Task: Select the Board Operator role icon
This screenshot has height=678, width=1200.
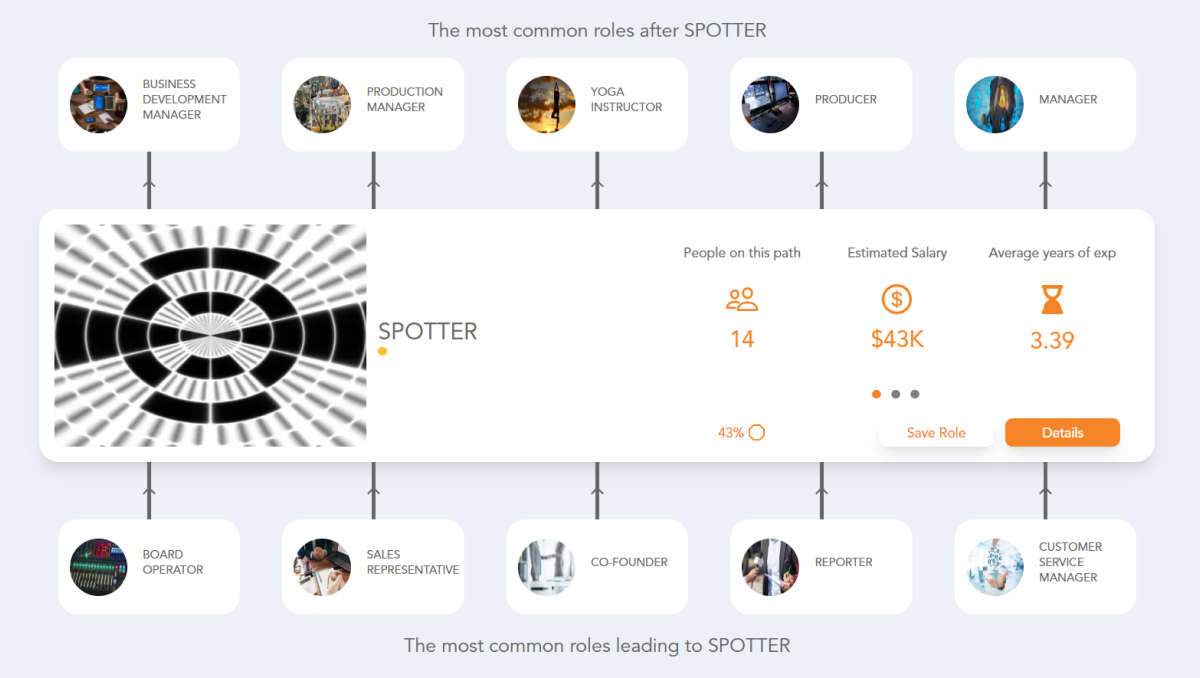Action: [x=98, y=566]
